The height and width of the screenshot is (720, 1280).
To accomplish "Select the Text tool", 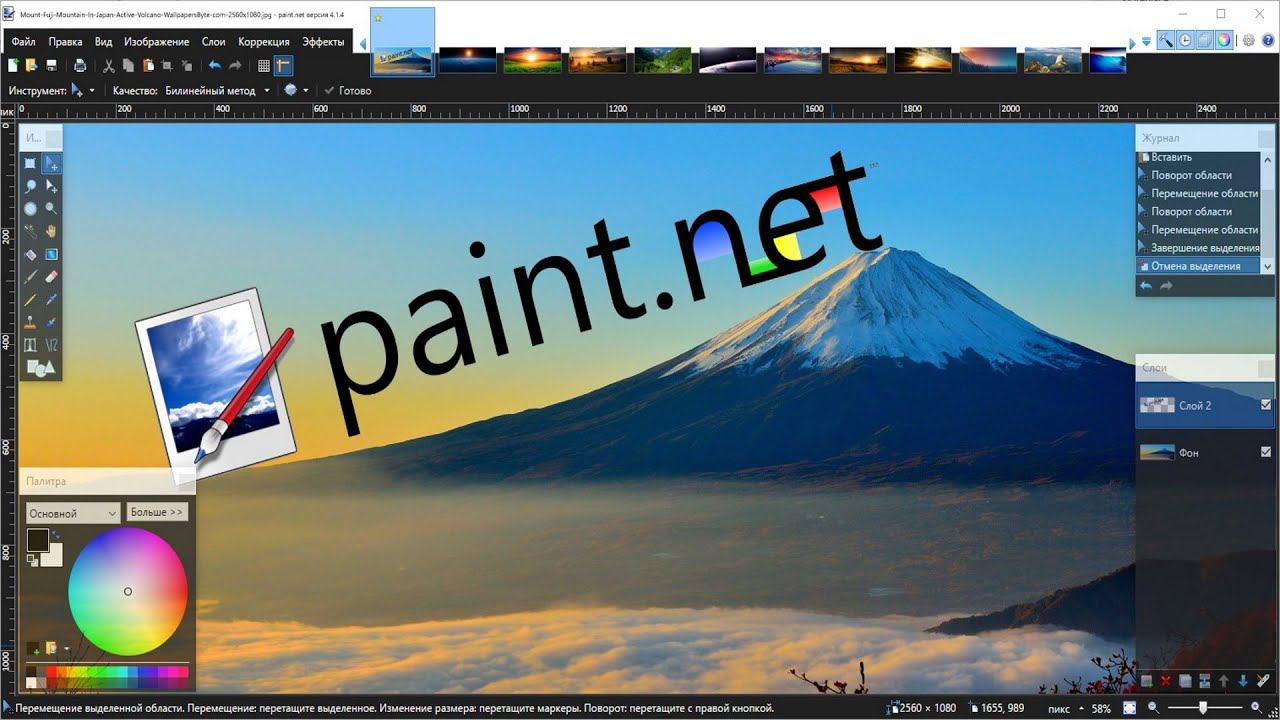I will (x=31, y=345).
